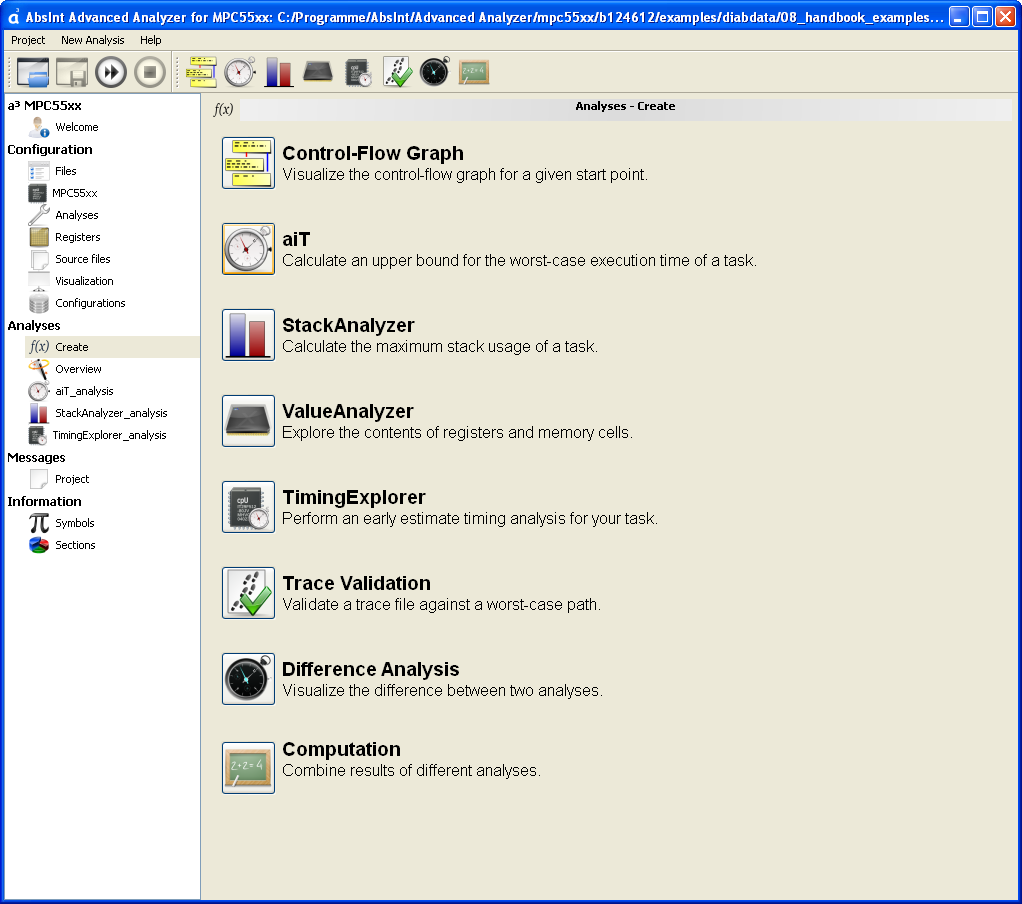1022x904 pixels.
Task: Click the f(x) icon beside Analyses header
Action: pyautogui.click(x=223, y=109)
